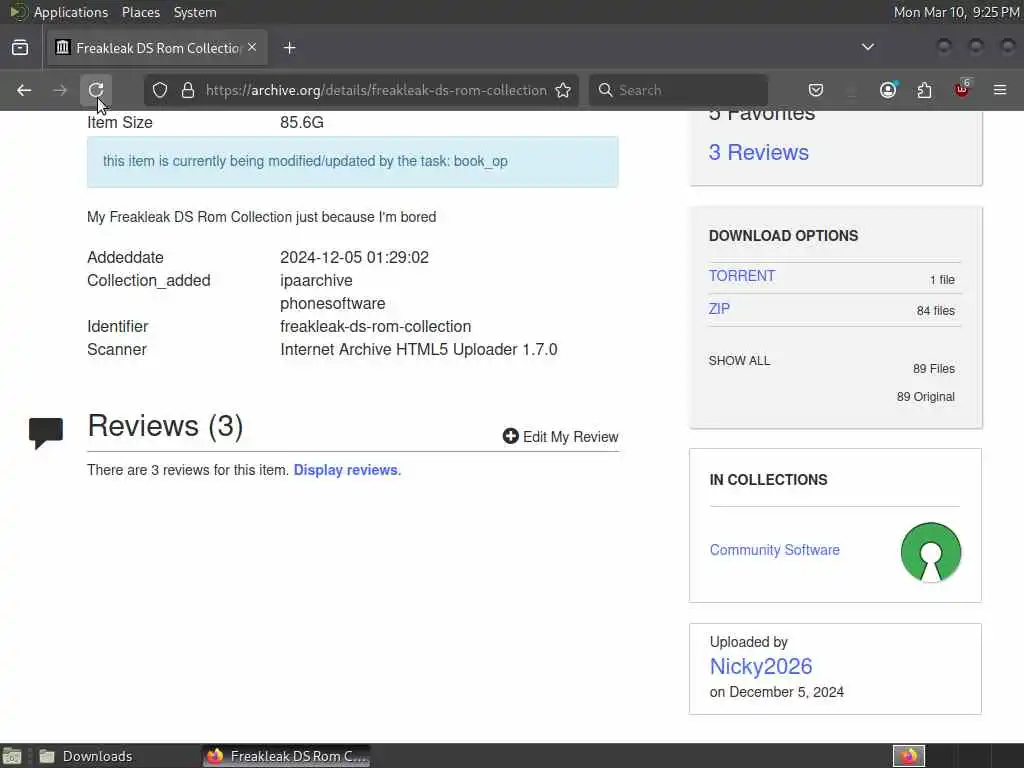Reload the page with the refresh icon

[x=96, y=90]
